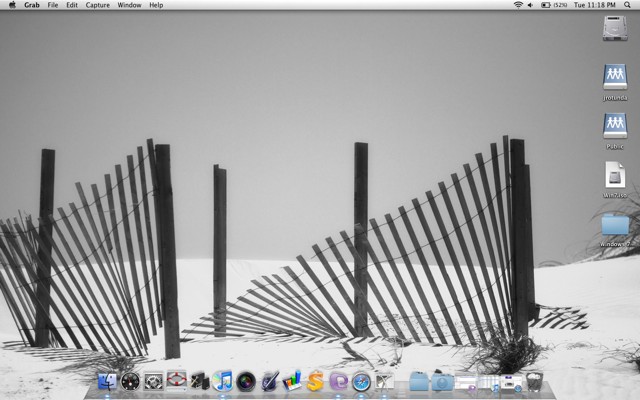Image resolution: width=640 pixels, height=400 pixels.
Task: Click the volume speaker icon in menu bar
Action: coord(531,5)
